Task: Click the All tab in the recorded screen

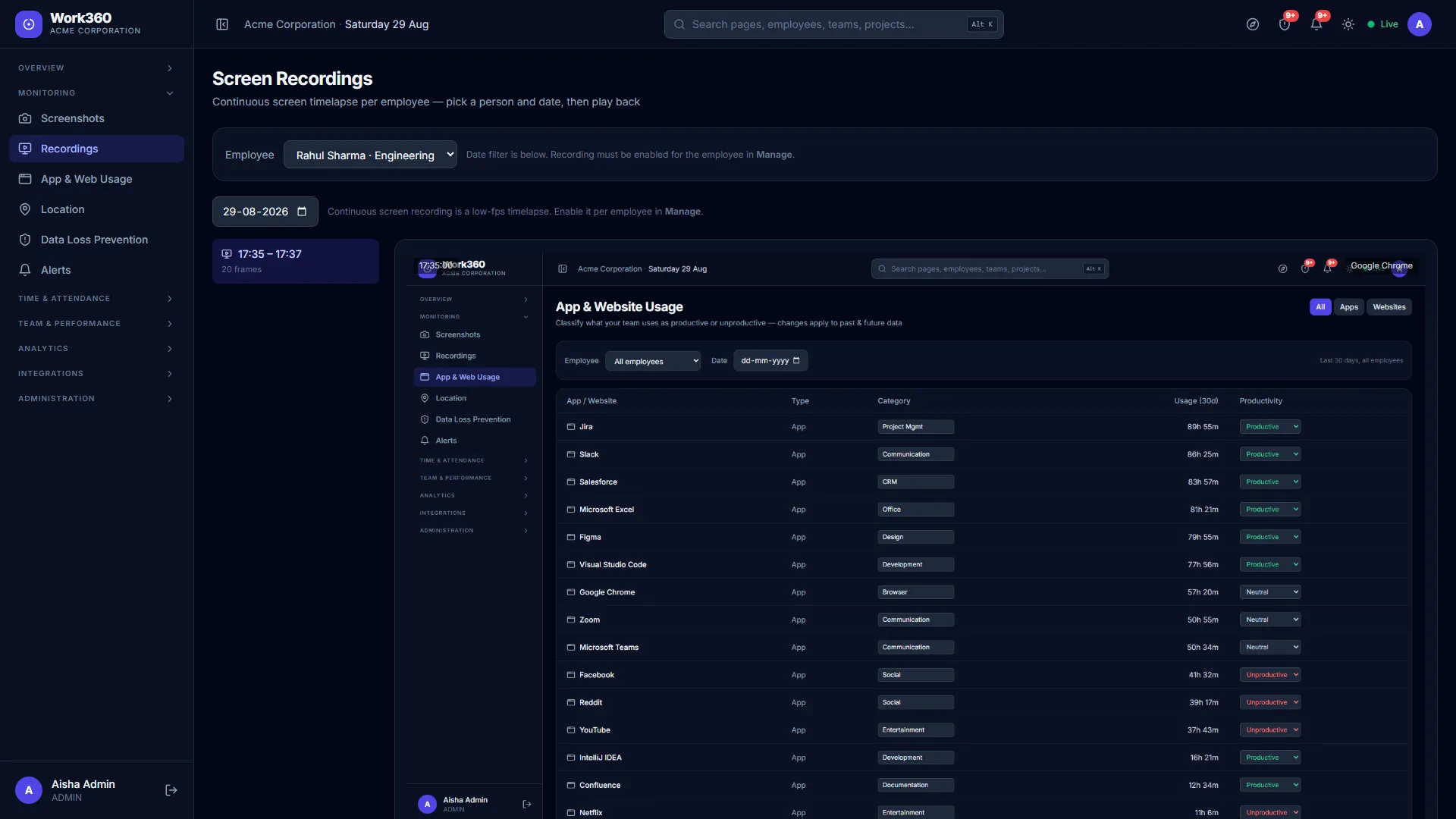Action: 1320,307
